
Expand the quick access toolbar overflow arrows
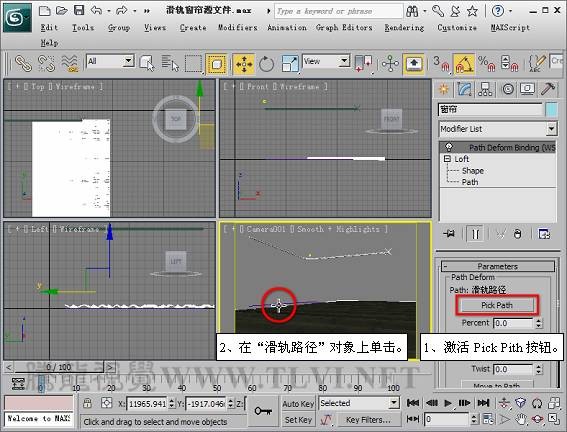147,11
